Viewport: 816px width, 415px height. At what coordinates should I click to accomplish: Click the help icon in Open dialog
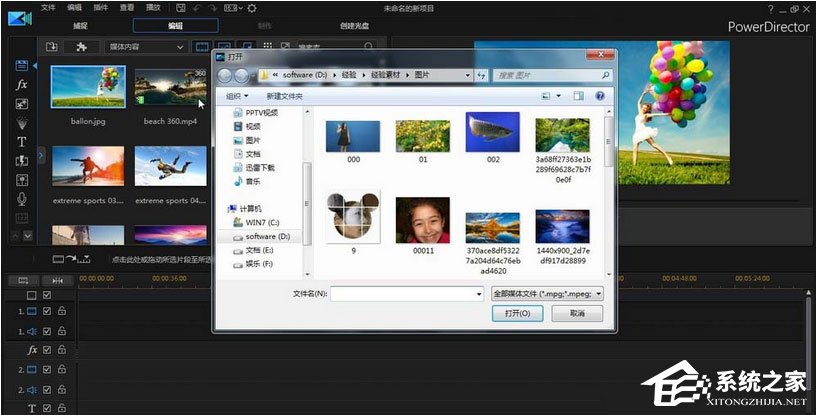(600, 96)
